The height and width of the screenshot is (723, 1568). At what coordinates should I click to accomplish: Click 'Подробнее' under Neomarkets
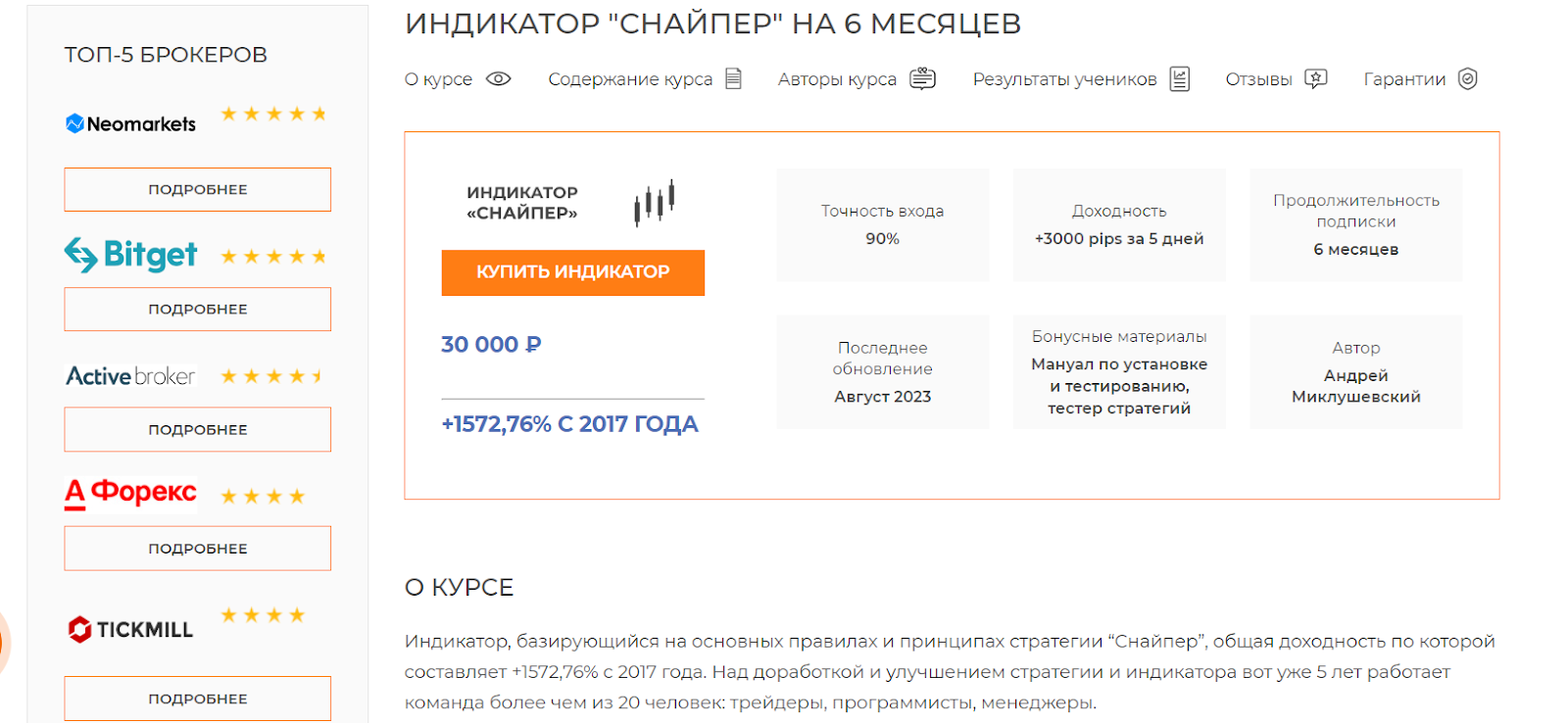click(x=197, y=189)
